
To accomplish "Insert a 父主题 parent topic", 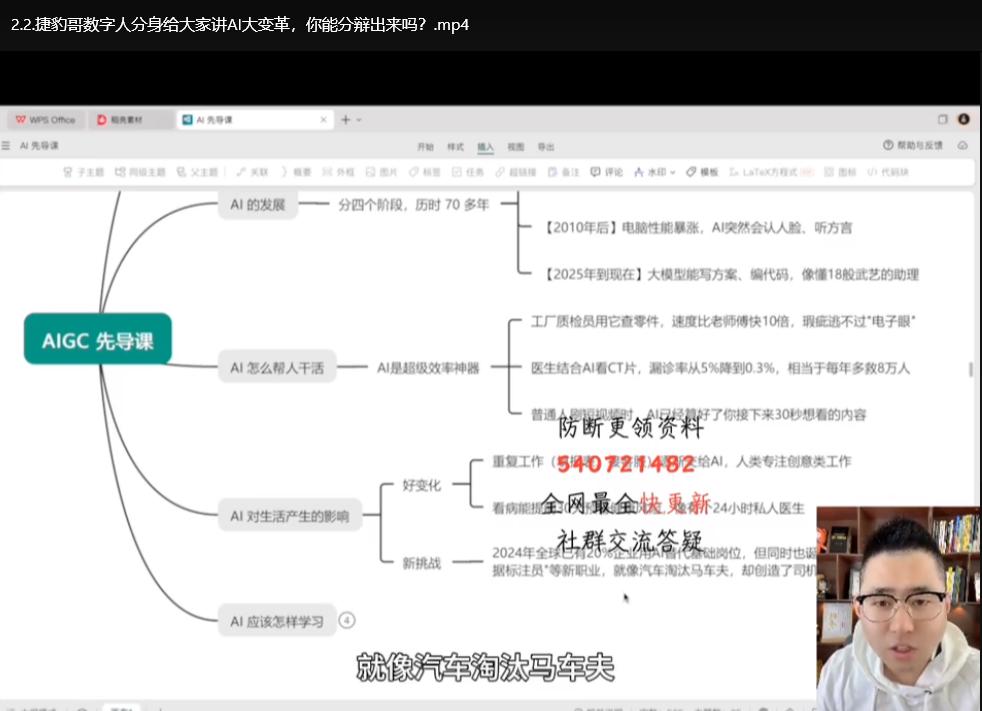I will [197, 172].
